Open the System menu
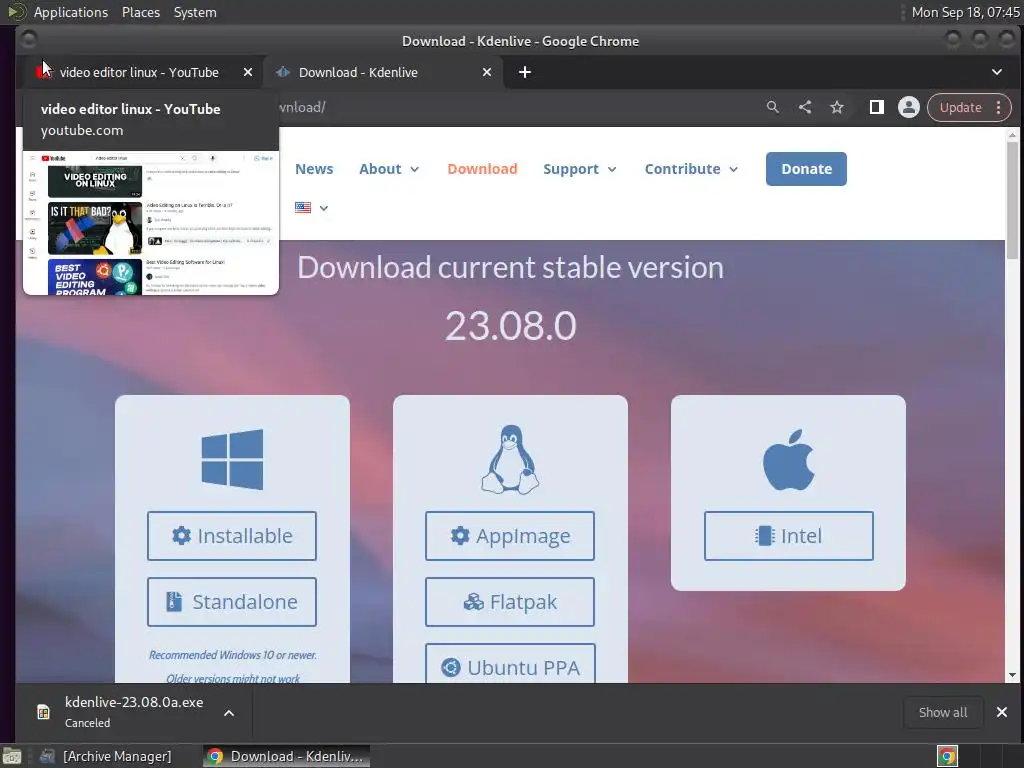1024x768 pixels. (195, 12)
